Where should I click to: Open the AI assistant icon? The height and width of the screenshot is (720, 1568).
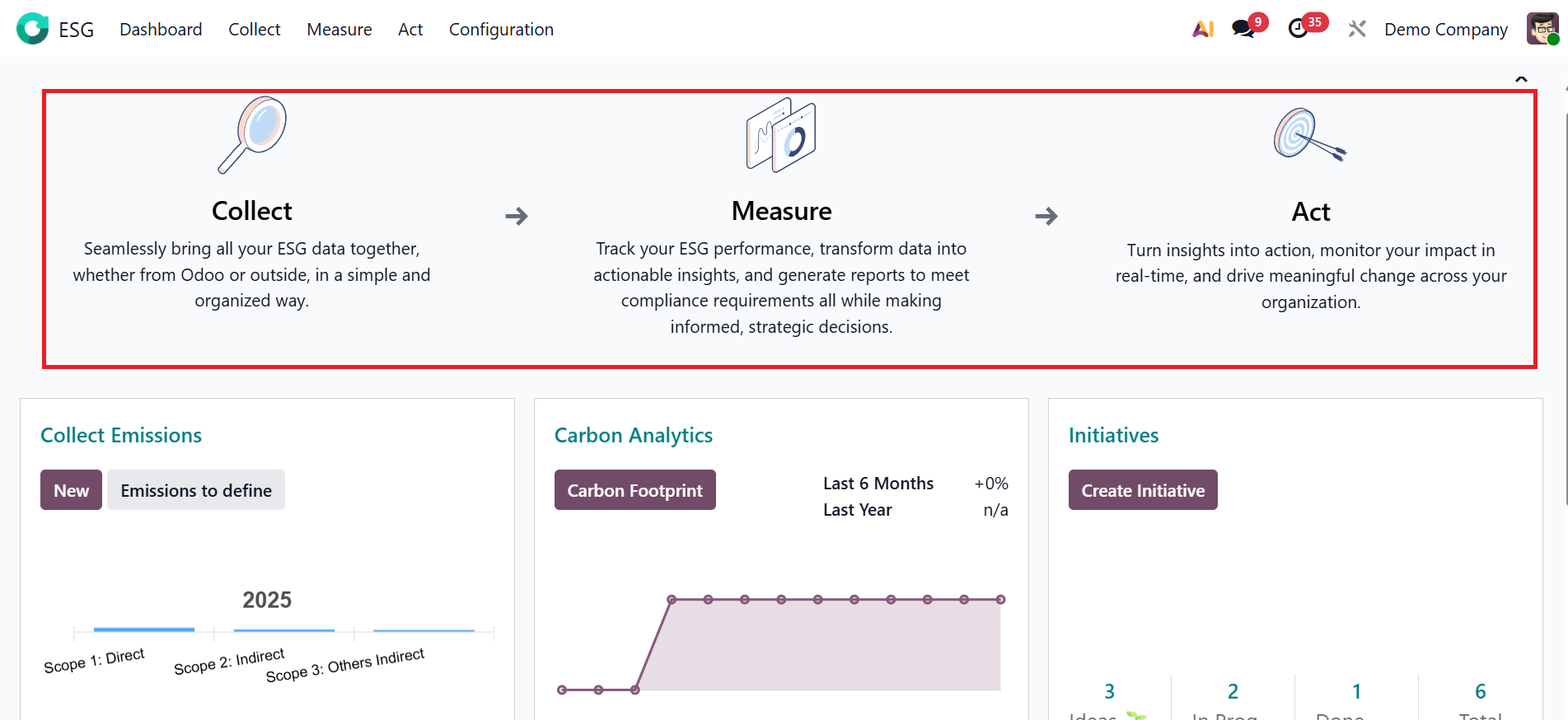point(1203,29)
